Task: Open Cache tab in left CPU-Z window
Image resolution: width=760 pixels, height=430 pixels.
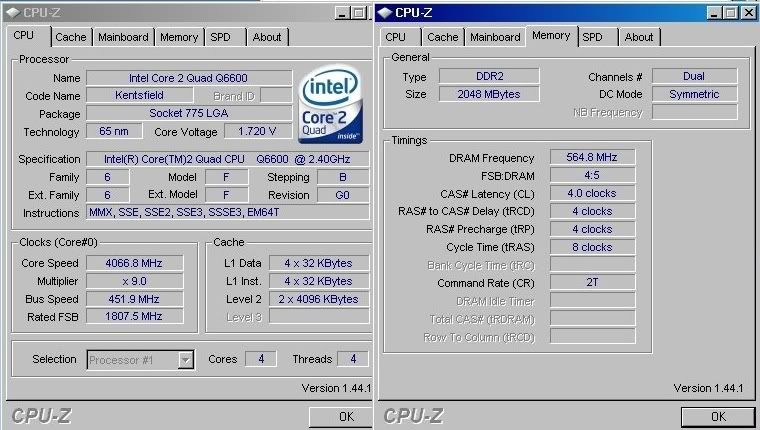Action: click(x=71, y=37)
